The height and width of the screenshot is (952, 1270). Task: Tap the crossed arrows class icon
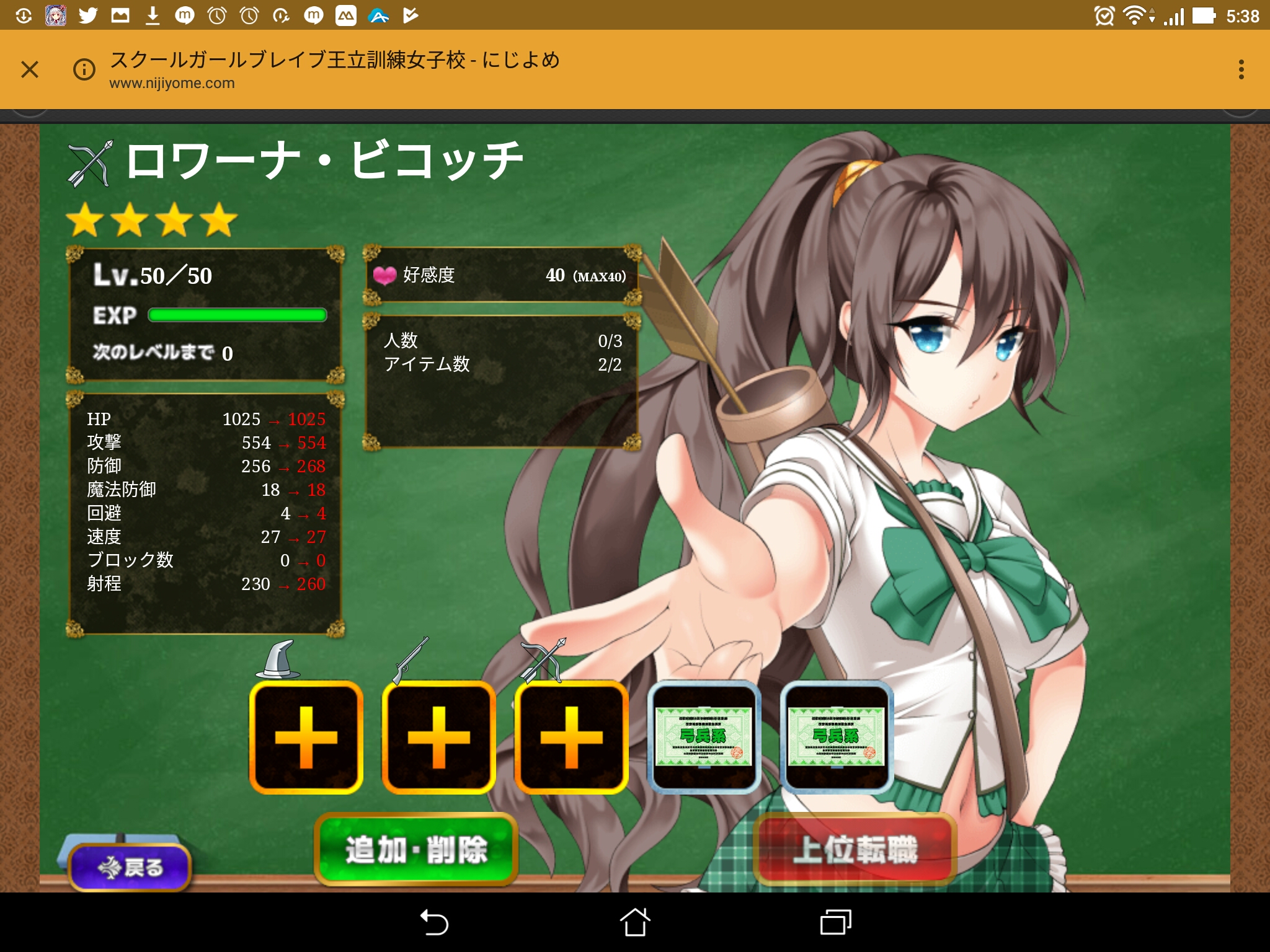(91, 164)
